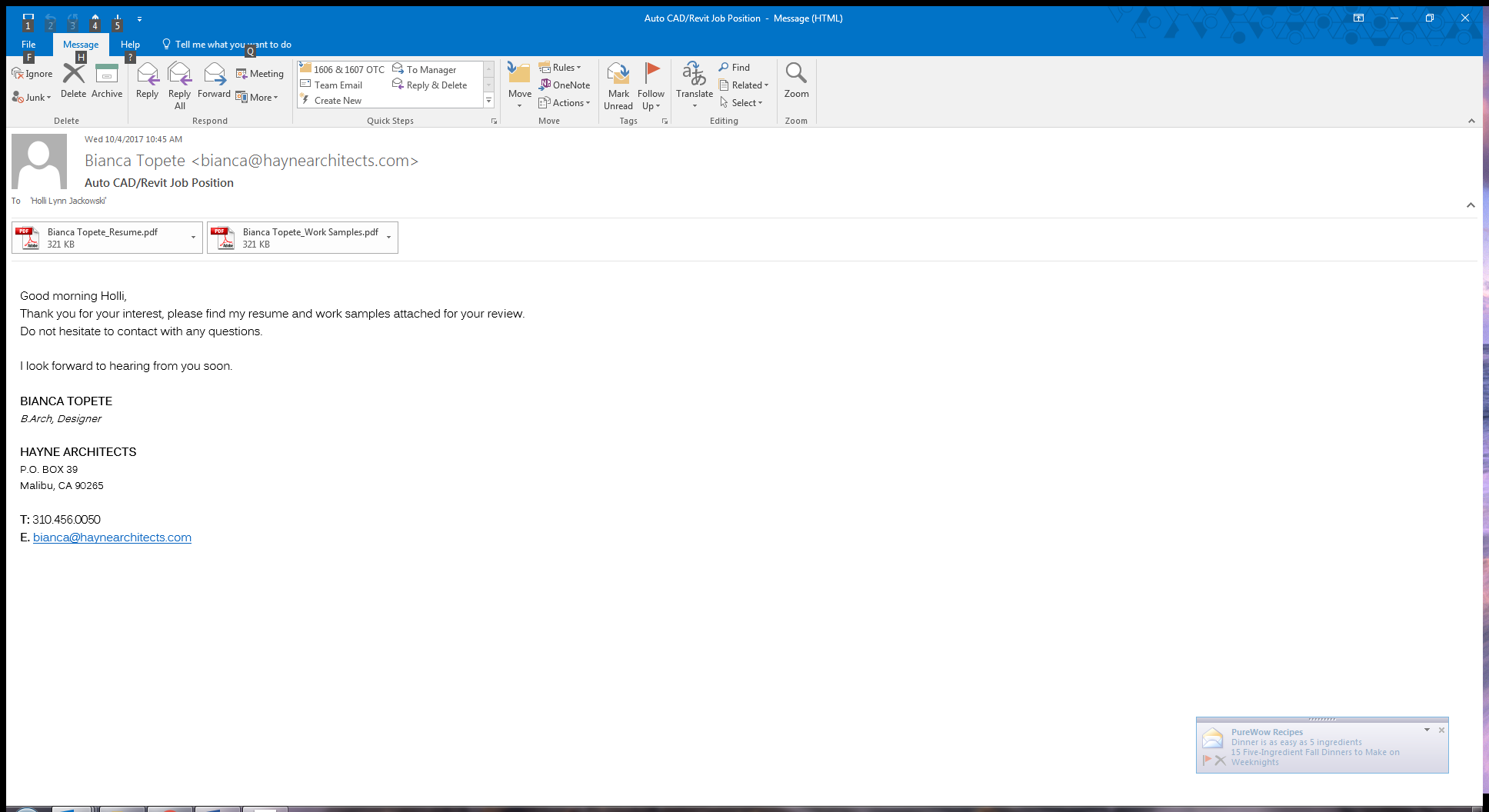
Task: Send message to OneNote
Action: point(565,85)
